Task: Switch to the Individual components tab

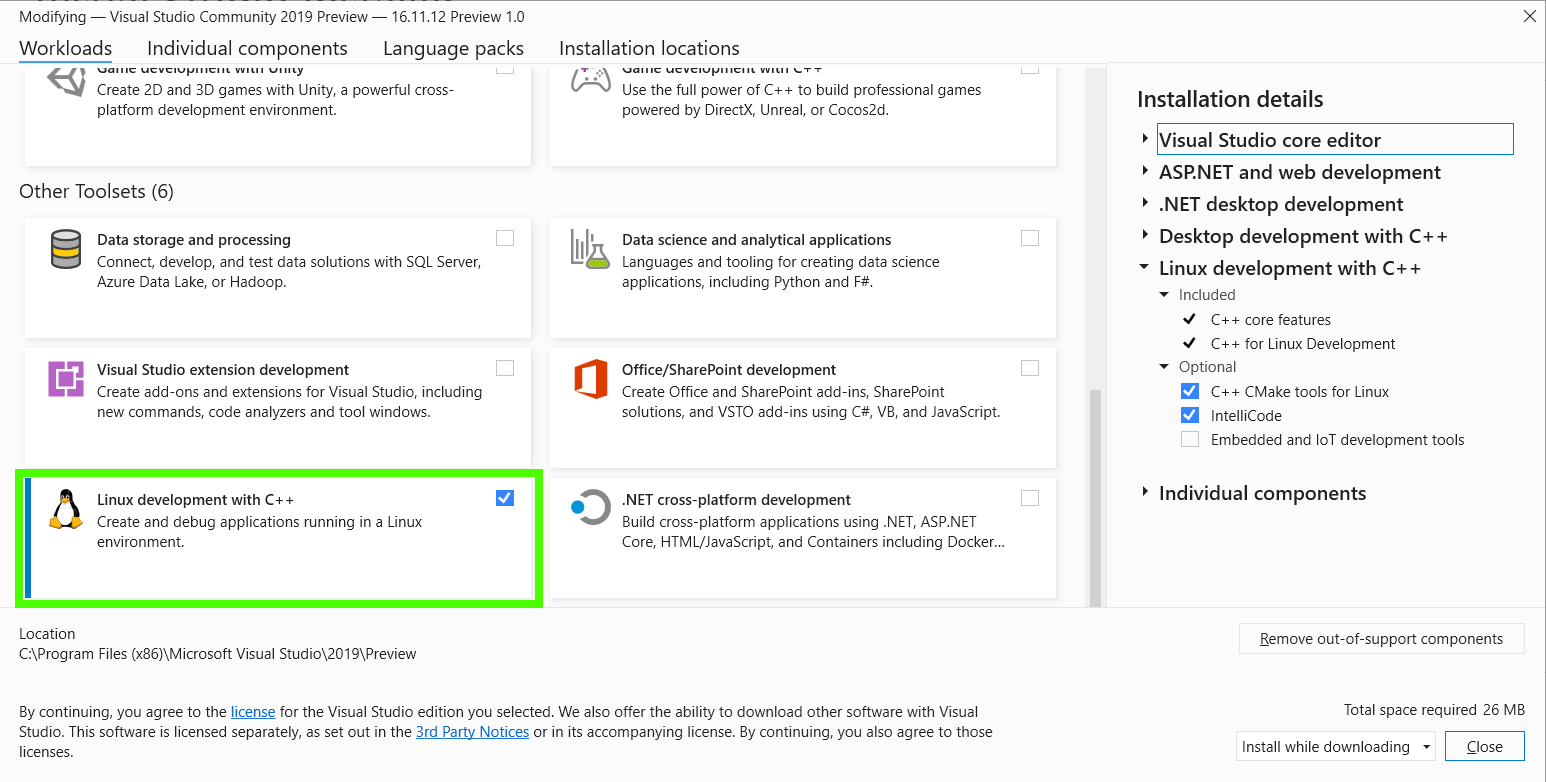Action: click(247, 48)
